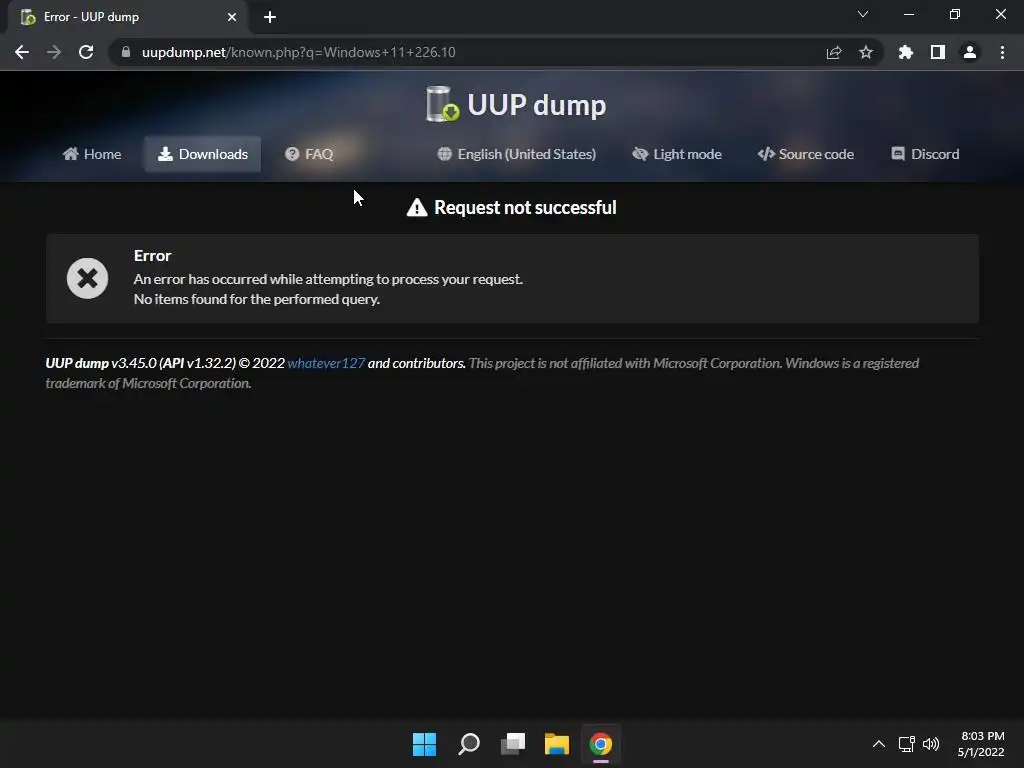
Task: Select the Error - UUP dump tab
Action: point(128,17)
